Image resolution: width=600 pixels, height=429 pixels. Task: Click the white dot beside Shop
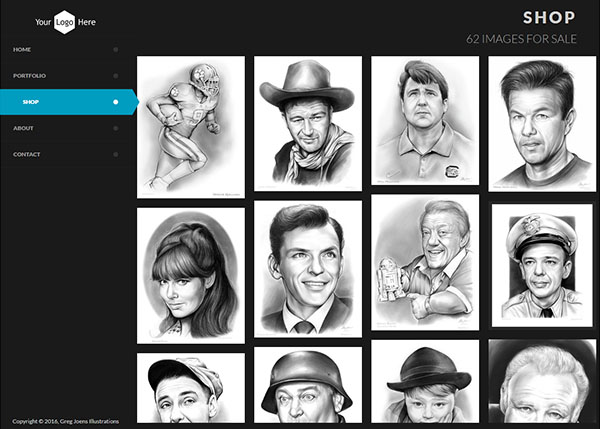click(x=116, y=102)
